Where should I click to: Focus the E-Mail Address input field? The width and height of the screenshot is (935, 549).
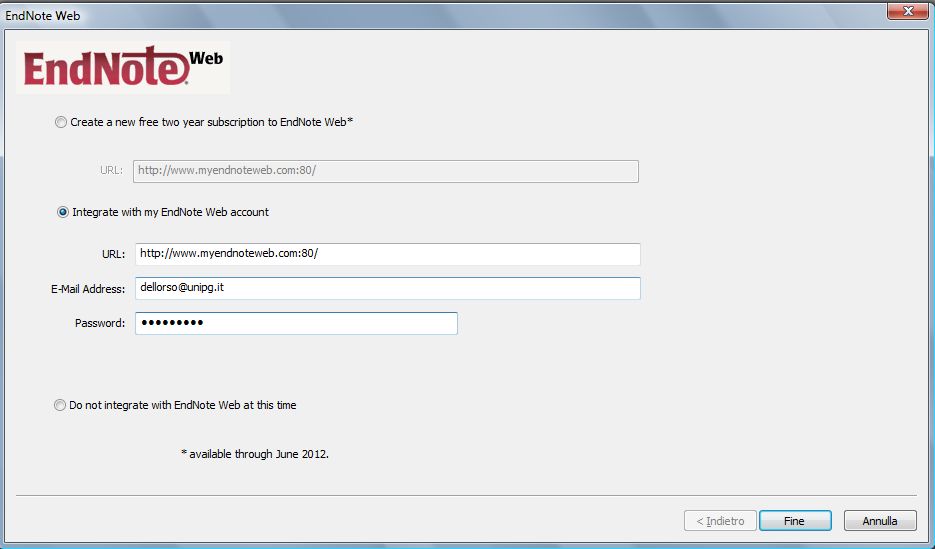[387, 288]
